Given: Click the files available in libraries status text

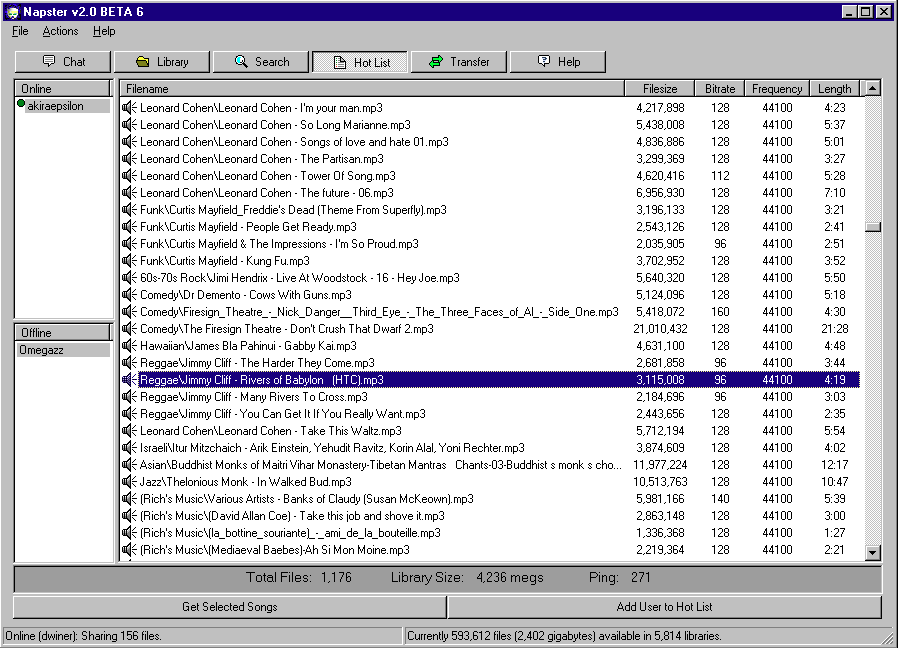Looking at the screenshot, I should point(564,636).
